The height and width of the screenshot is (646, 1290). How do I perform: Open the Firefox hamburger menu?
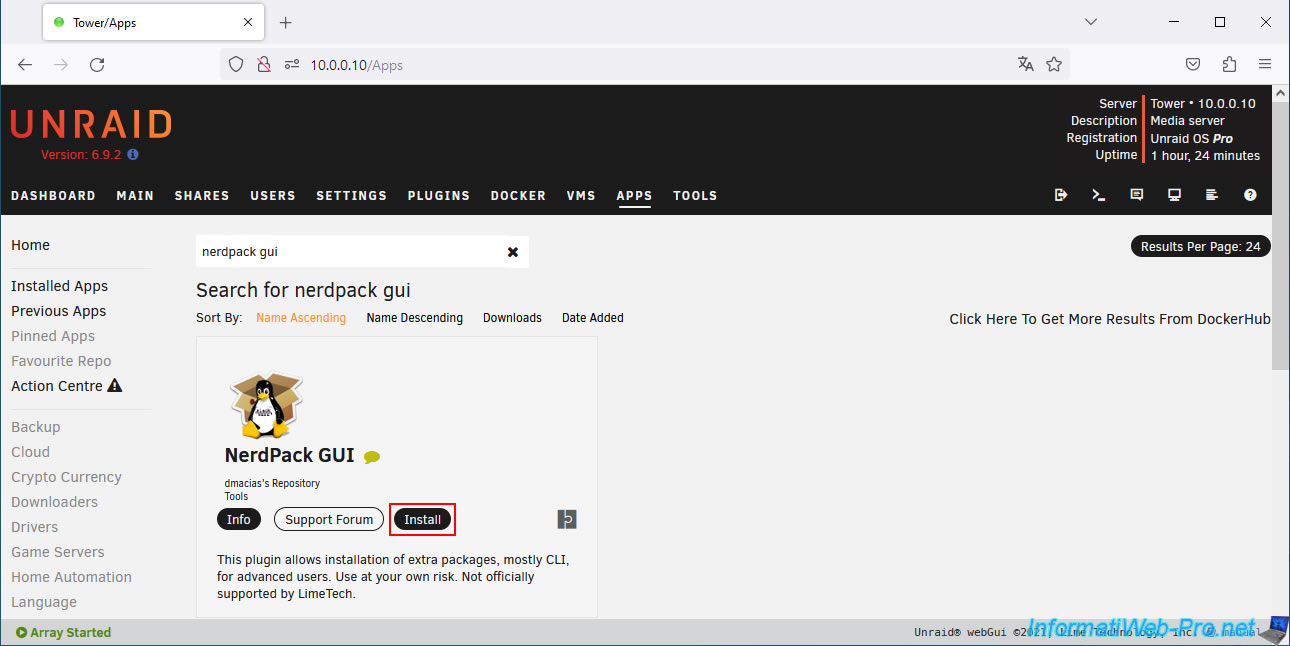1265,64
